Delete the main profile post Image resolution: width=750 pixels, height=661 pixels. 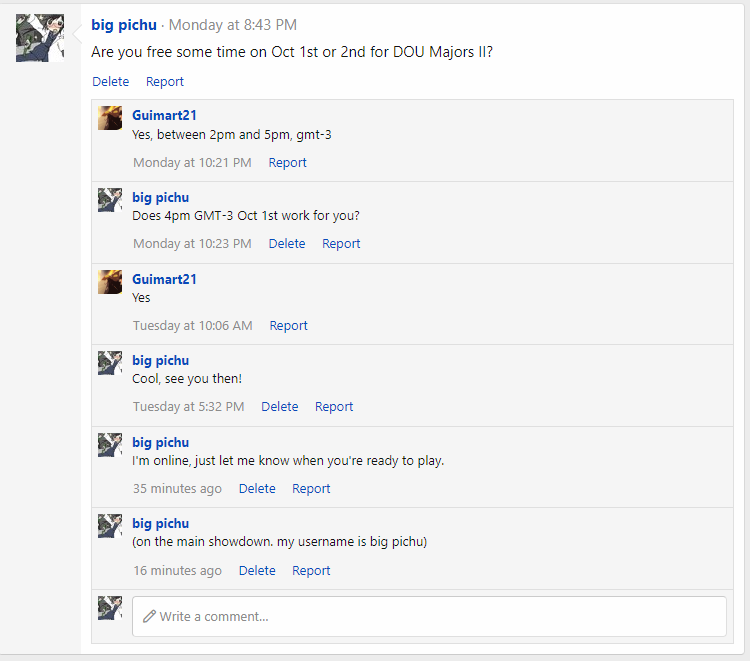(x=111, y=82)
